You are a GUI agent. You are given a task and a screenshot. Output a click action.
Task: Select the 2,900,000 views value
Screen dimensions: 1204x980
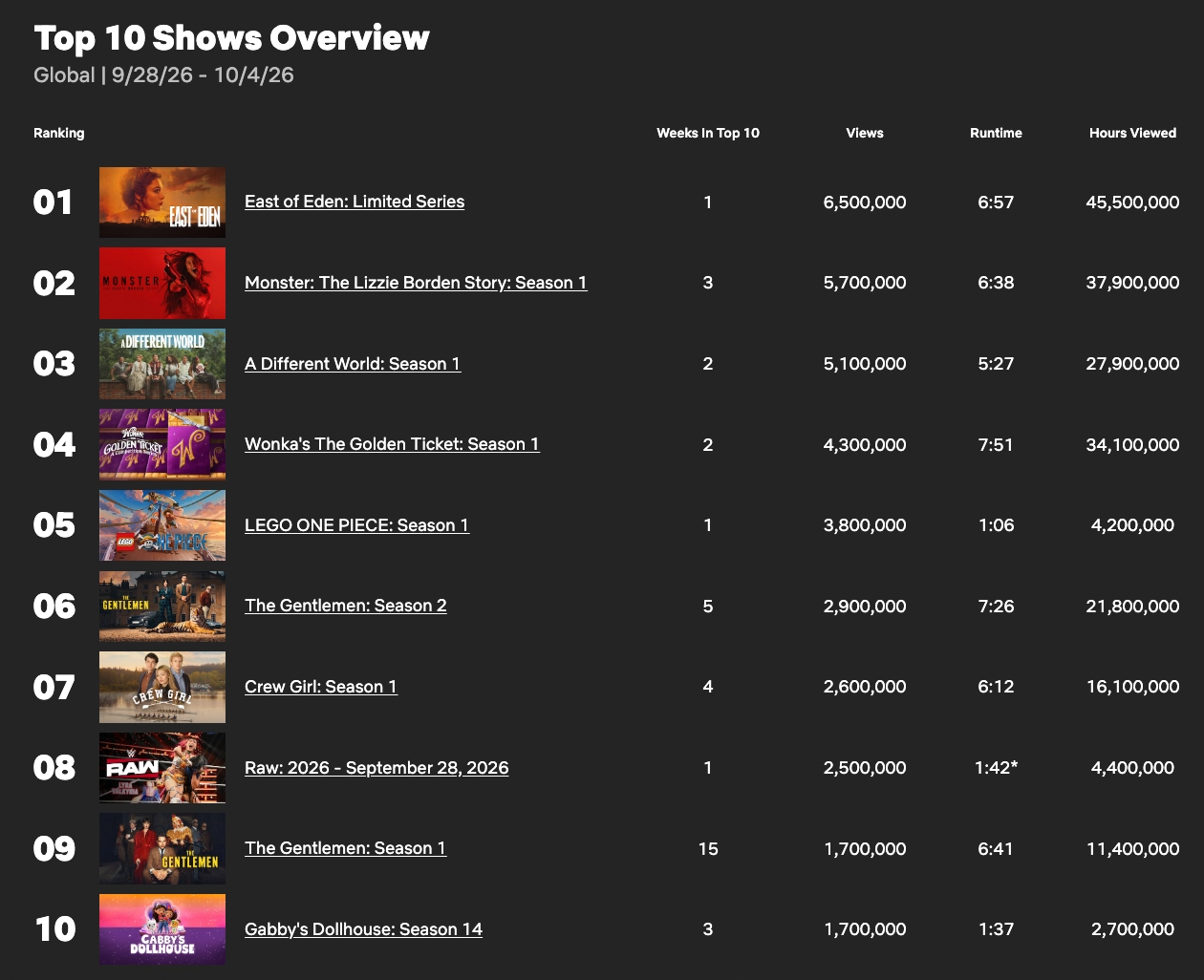click(865, 607)
